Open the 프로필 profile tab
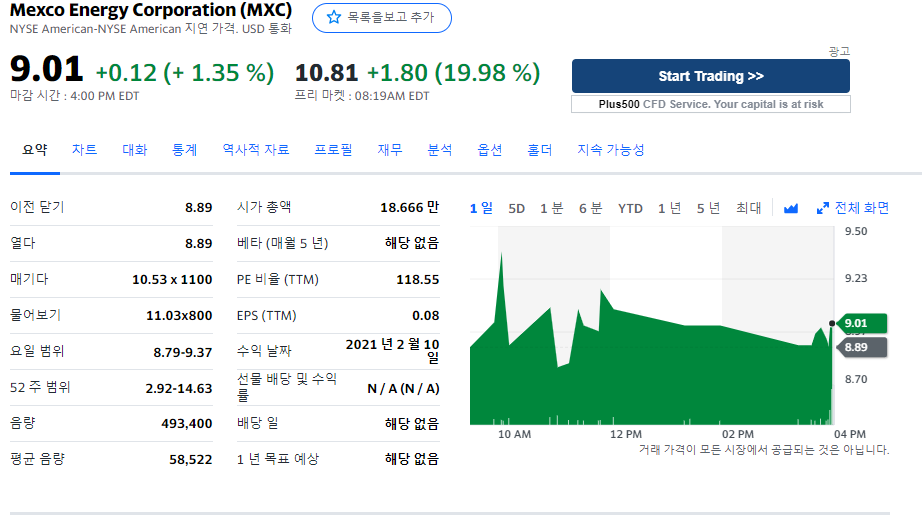This screenshot has width=922, height=515. [333, 150]
